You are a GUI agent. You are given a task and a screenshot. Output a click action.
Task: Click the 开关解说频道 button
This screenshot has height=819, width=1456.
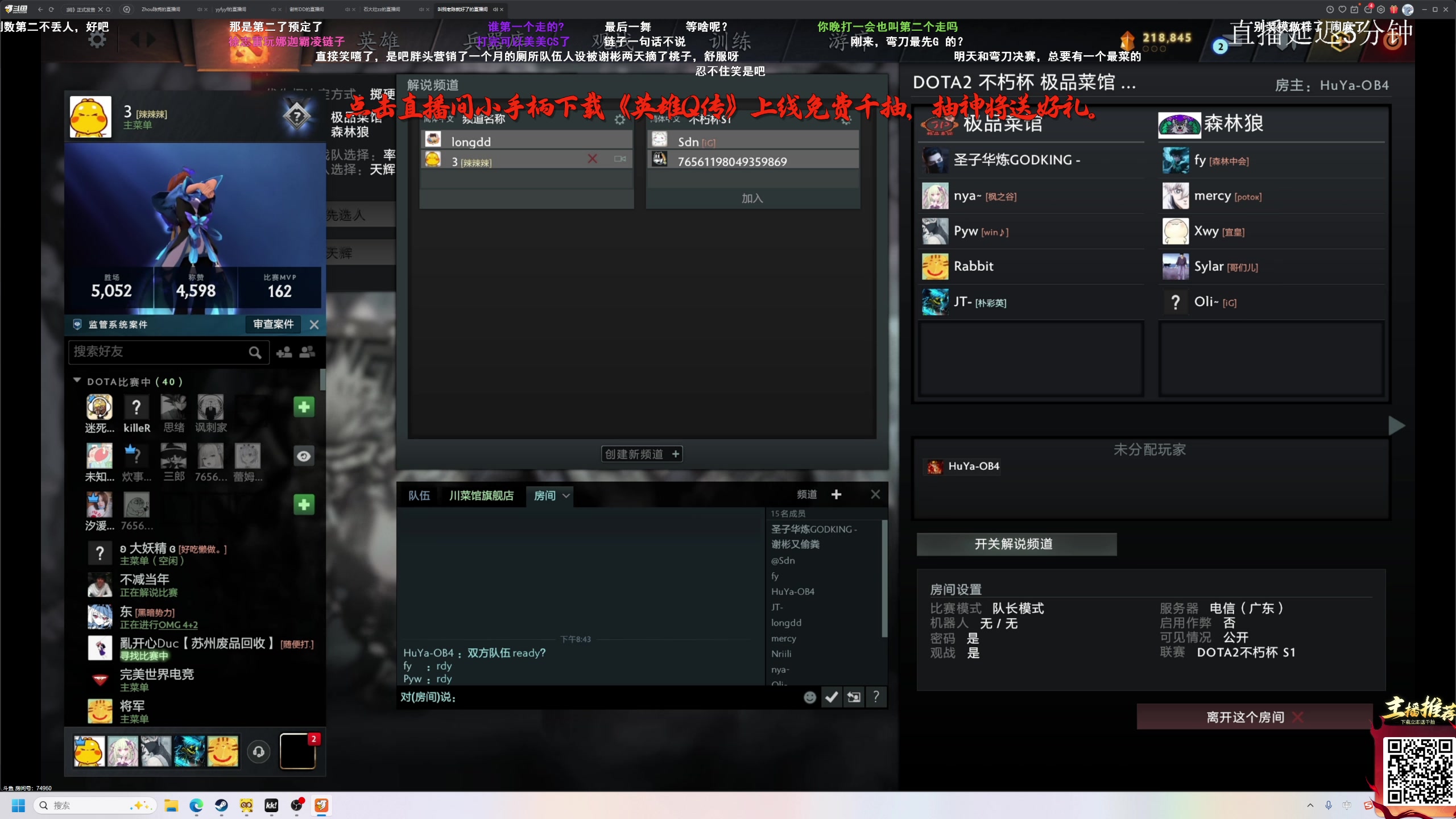pyautogui.click(x=1016, y=544)
